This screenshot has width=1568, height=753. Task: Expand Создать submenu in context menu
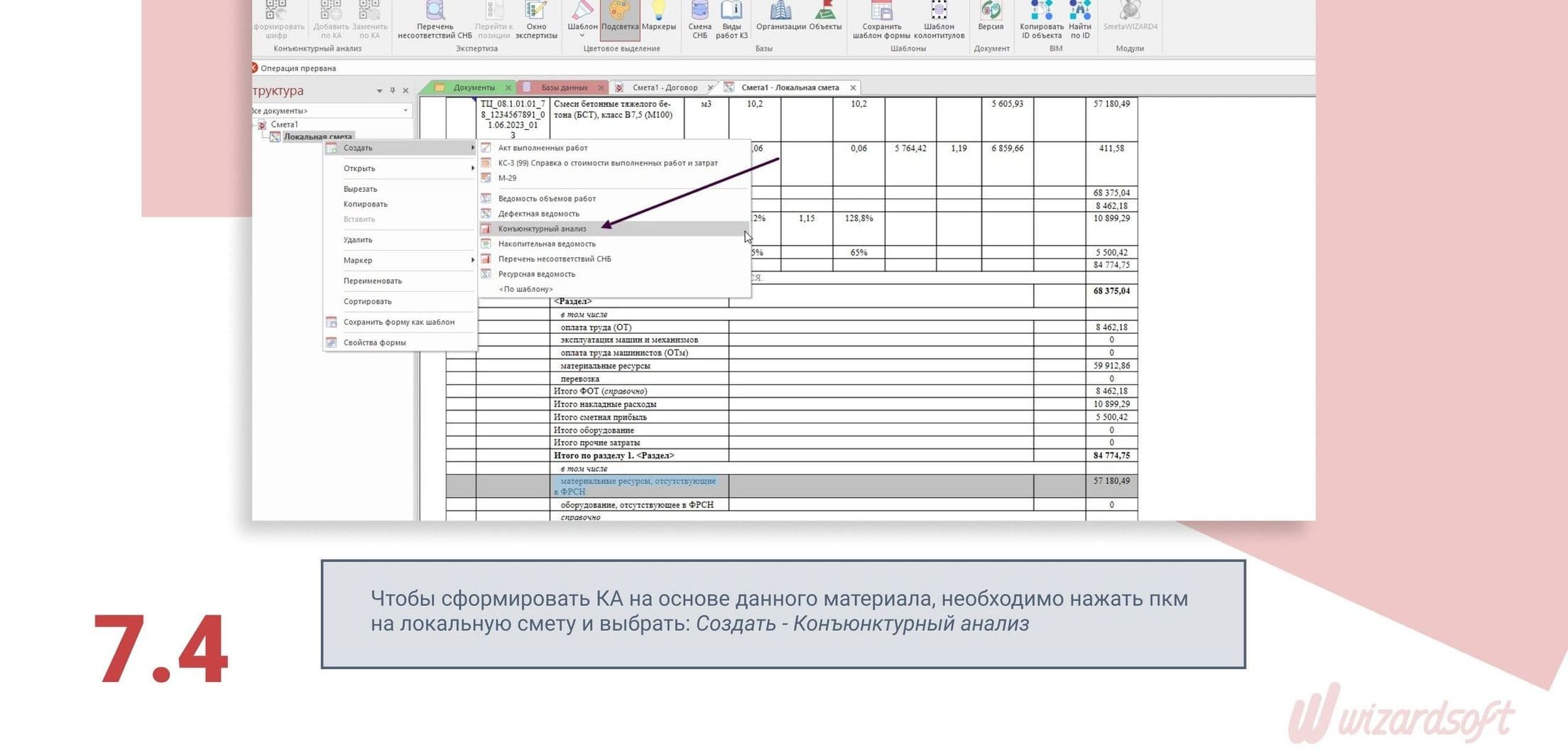click(401, 148)
